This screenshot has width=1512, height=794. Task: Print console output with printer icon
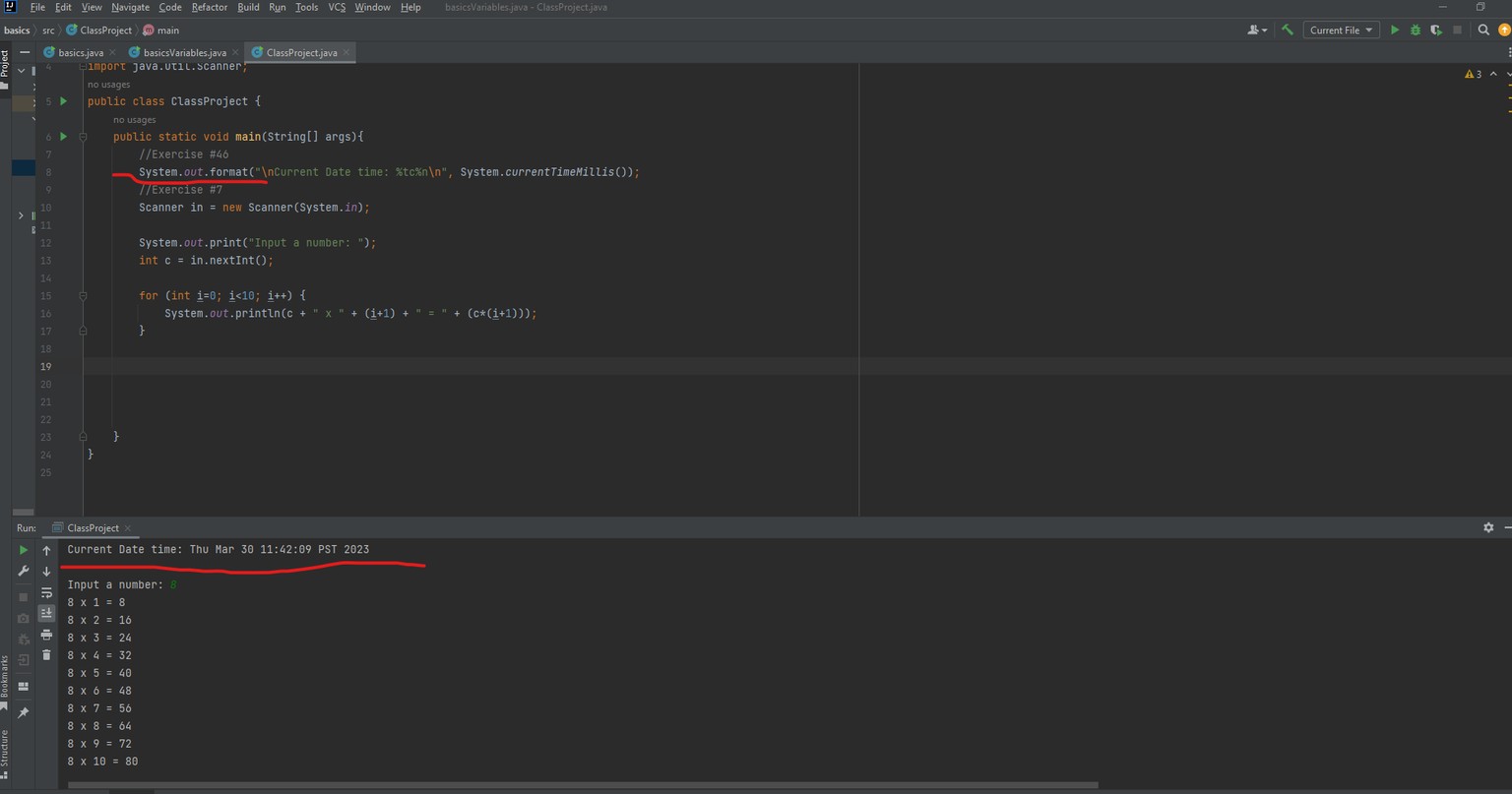coord(46,635)
